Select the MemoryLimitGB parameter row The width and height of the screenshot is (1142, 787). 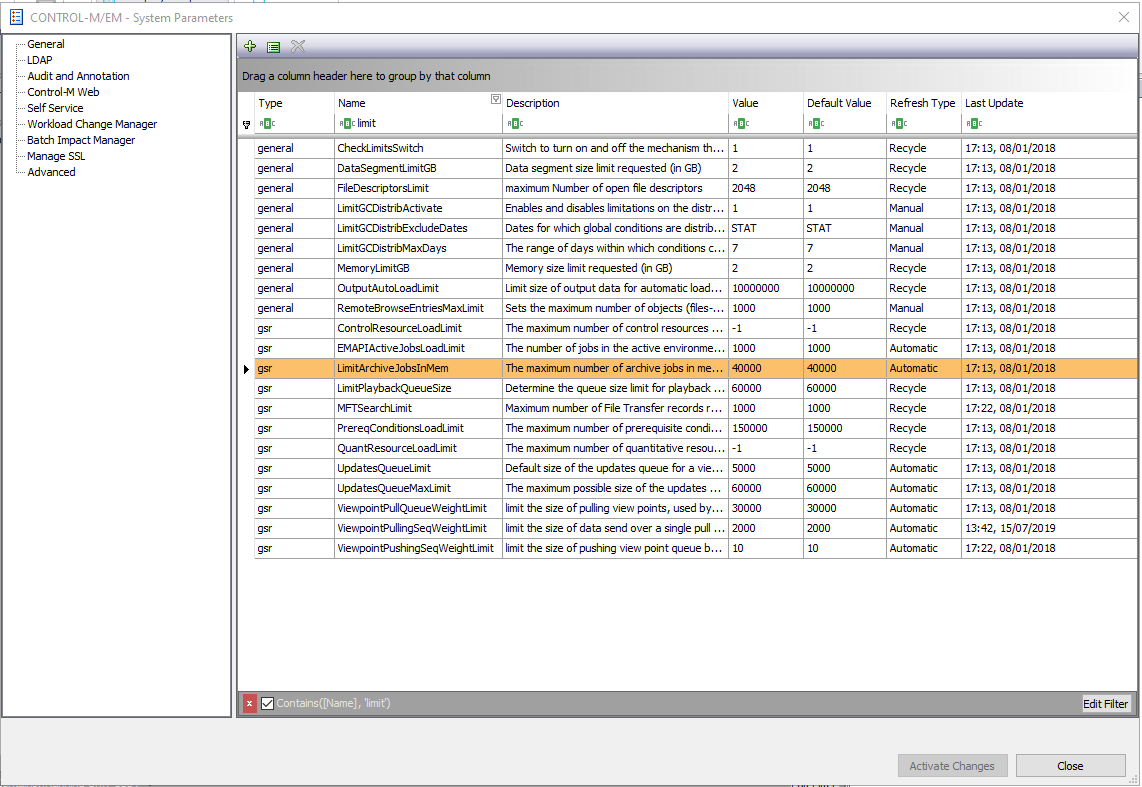(373, 268)
